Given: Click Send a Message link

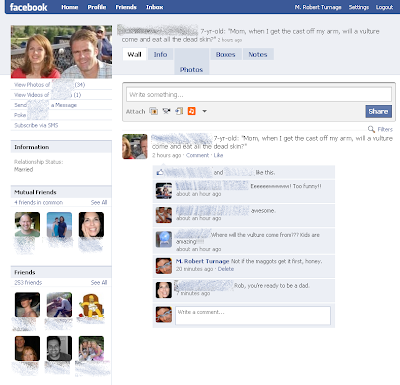Looking at the screenshot, I should (x=45, y=105).
